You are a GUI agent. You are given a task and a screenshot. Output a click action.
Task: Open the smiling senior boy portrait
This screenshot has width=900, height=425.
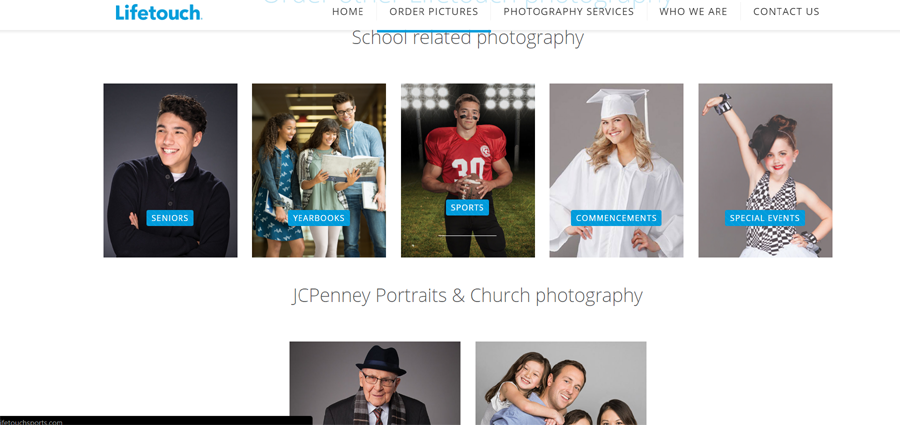(170, 171)
